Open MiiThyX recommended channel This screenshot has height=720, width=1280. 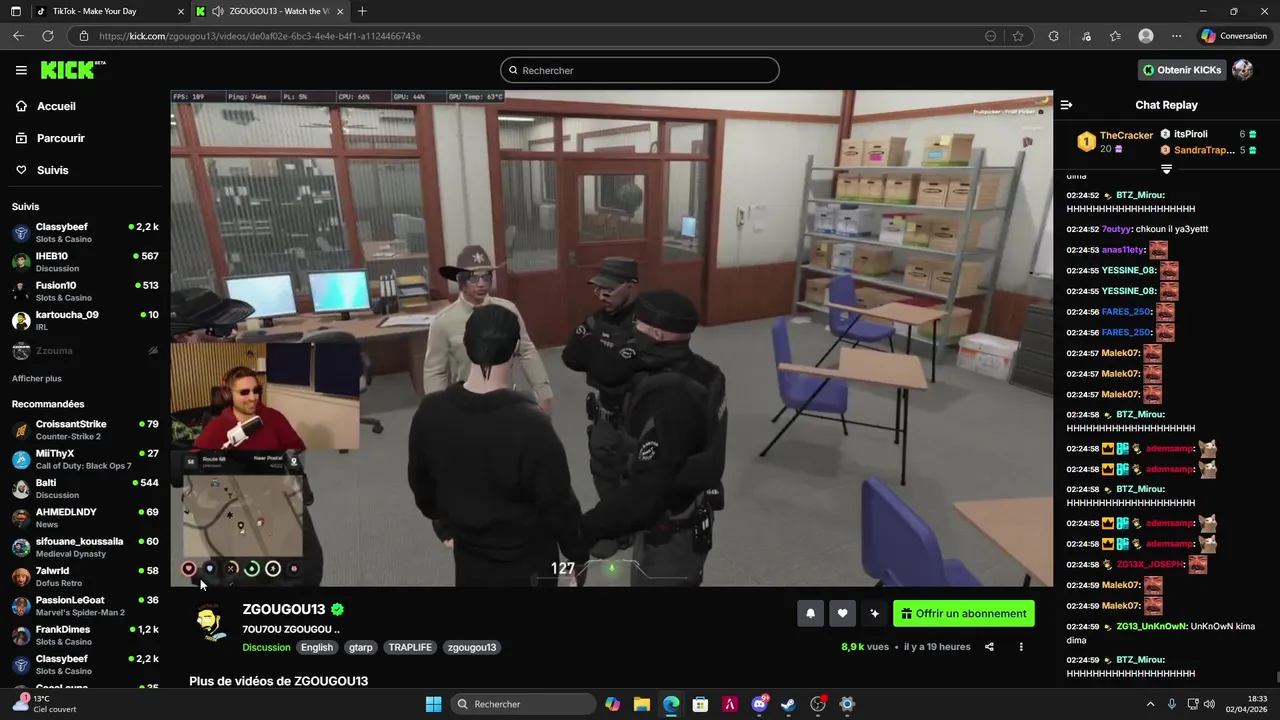85,459
